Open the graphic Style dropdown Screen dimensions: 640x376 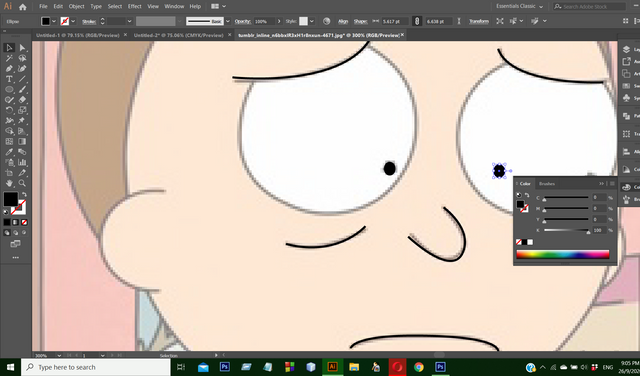pos(312,21)
